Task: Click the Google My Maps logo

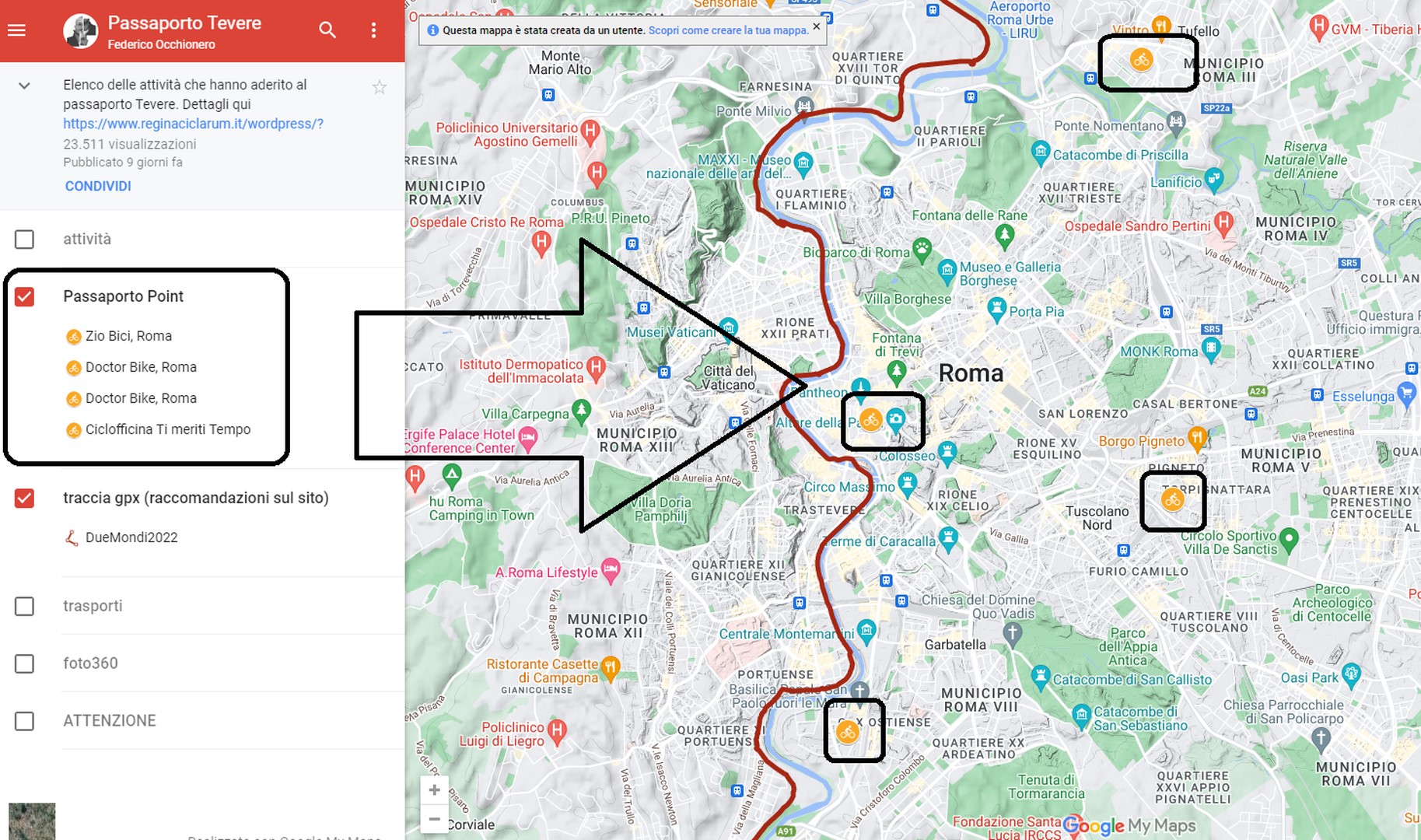Action: [x=1129, y=826]
